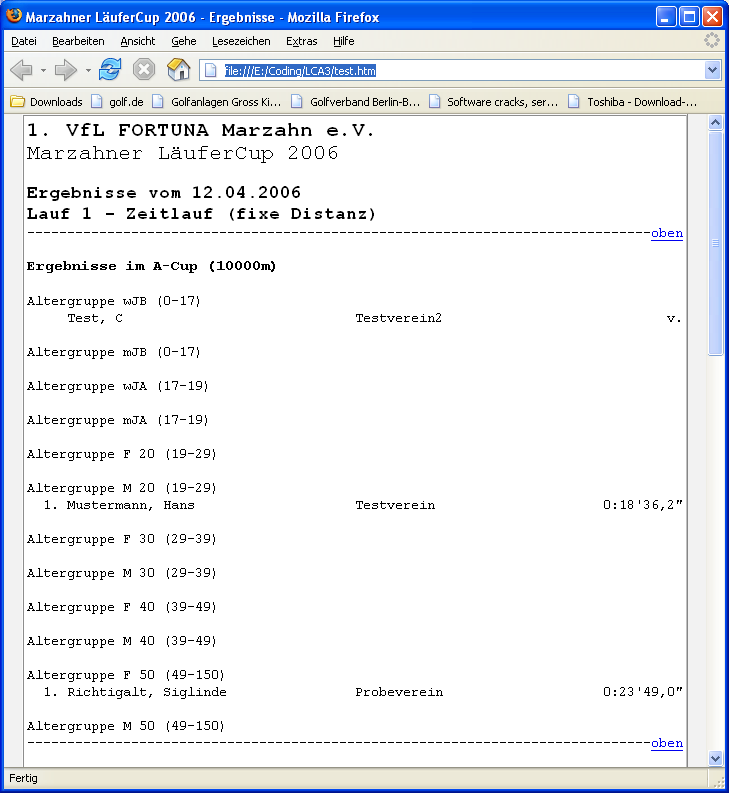Click the 'Richtigalt, Siglinde' entry
This screenshot has width=729, height=793.
(147, 692)
